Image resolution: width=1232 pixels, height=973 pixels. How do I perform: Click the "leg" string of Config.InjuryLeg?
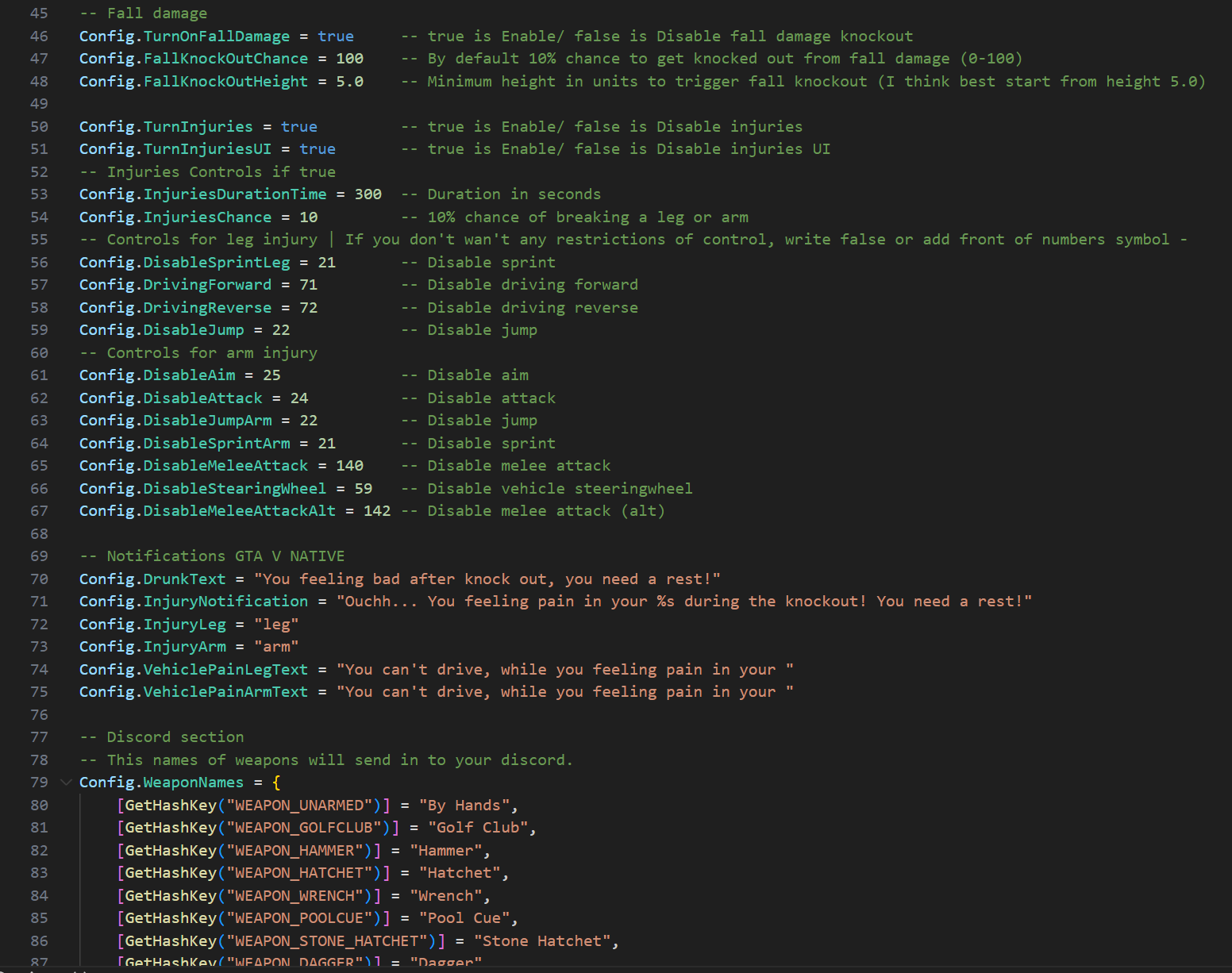coord(276,625)
